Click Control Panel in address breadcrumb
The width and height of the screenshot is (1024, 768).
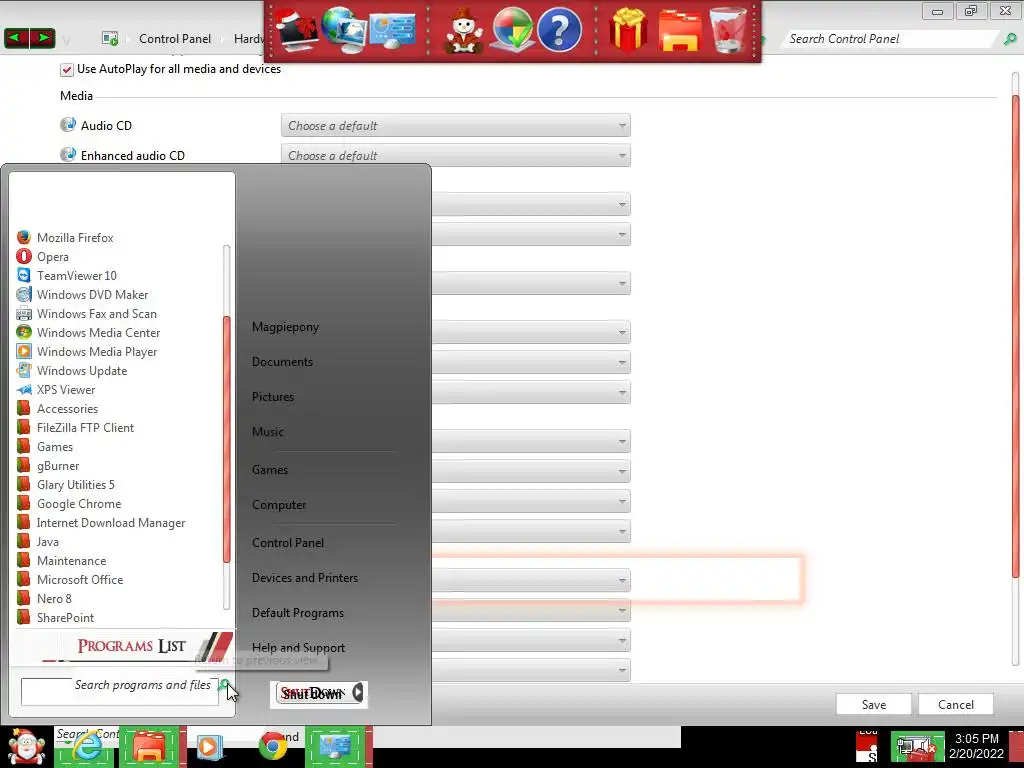click(x=175, y=39)
